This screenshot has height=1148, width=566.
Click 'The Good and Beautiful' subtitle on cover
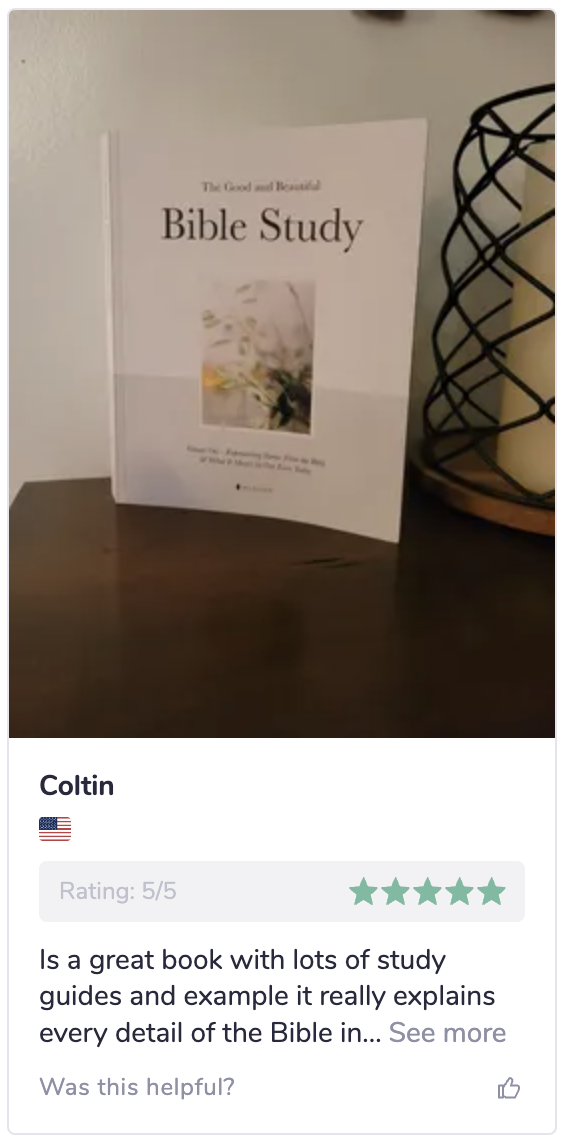[x=261, y=187]
